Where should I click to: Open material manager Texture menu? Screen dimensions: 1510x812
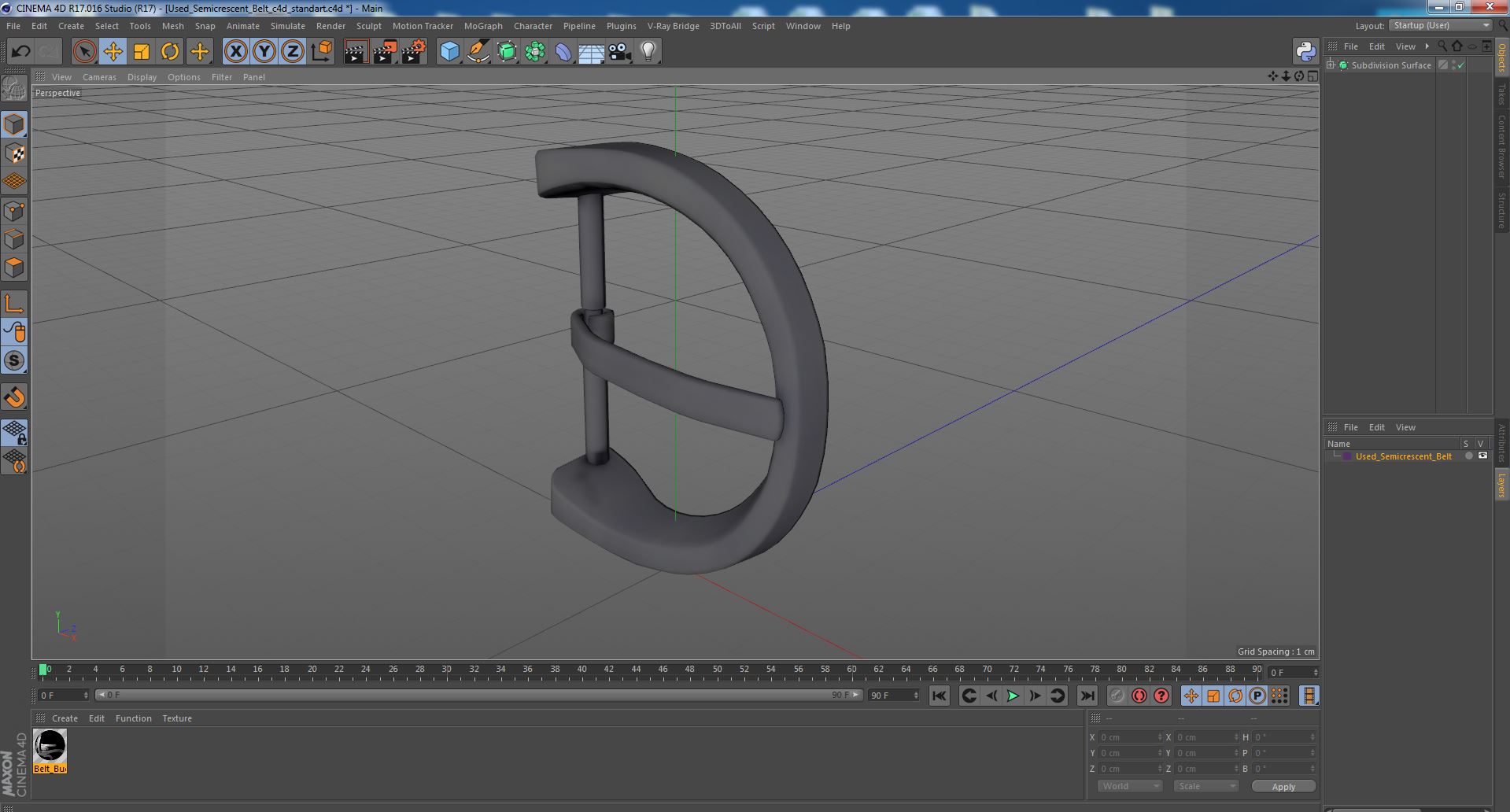tap(177, 718)
